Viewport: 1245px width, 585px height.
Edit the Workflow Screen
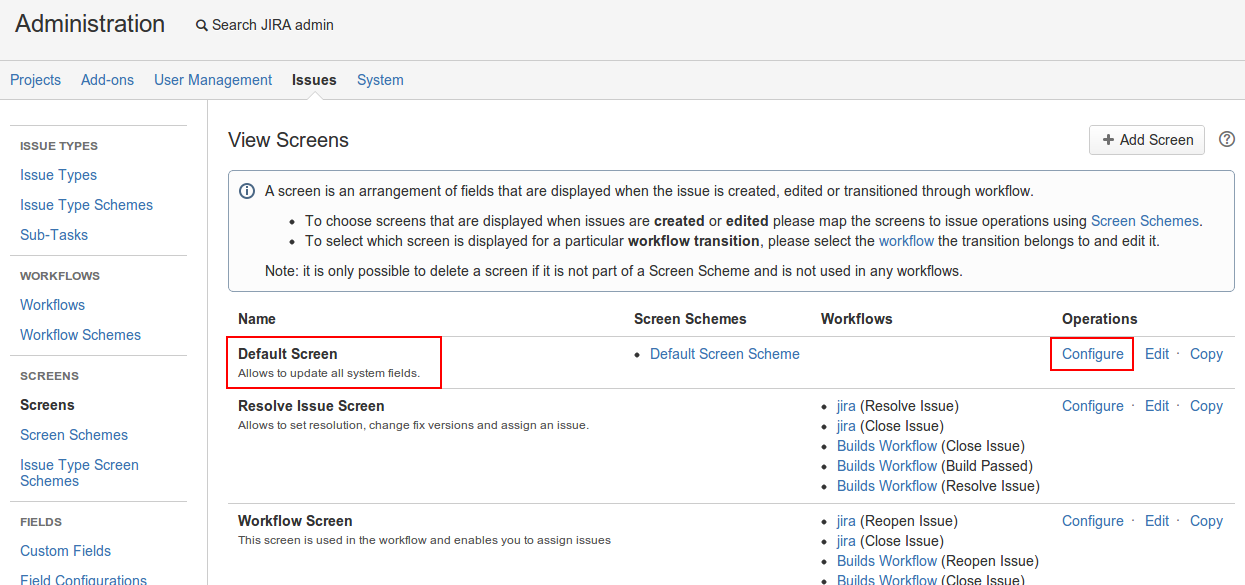1157,521
